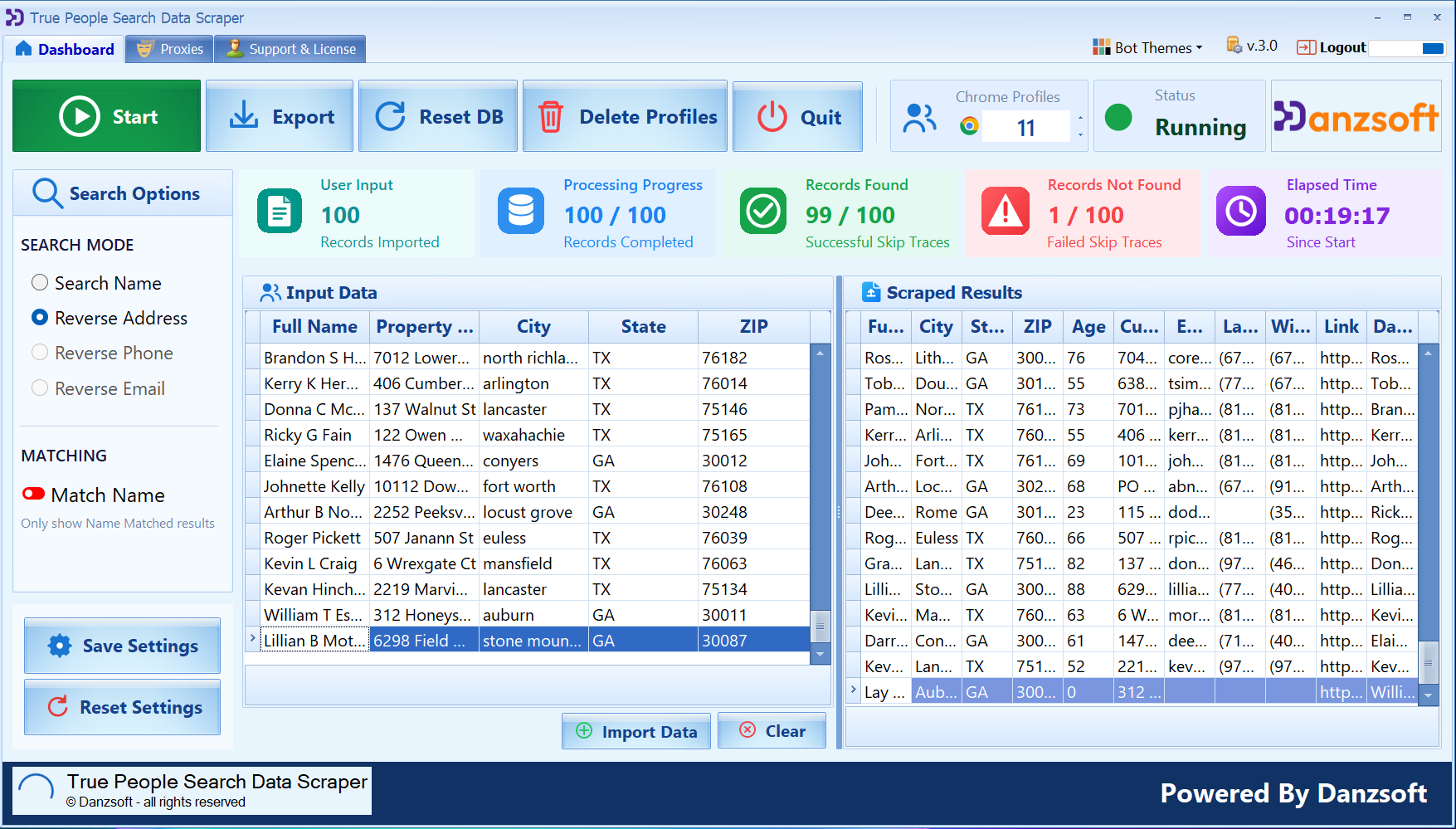Click the Clear button x icon
1456x829 pixels.
tap(747, 729)
